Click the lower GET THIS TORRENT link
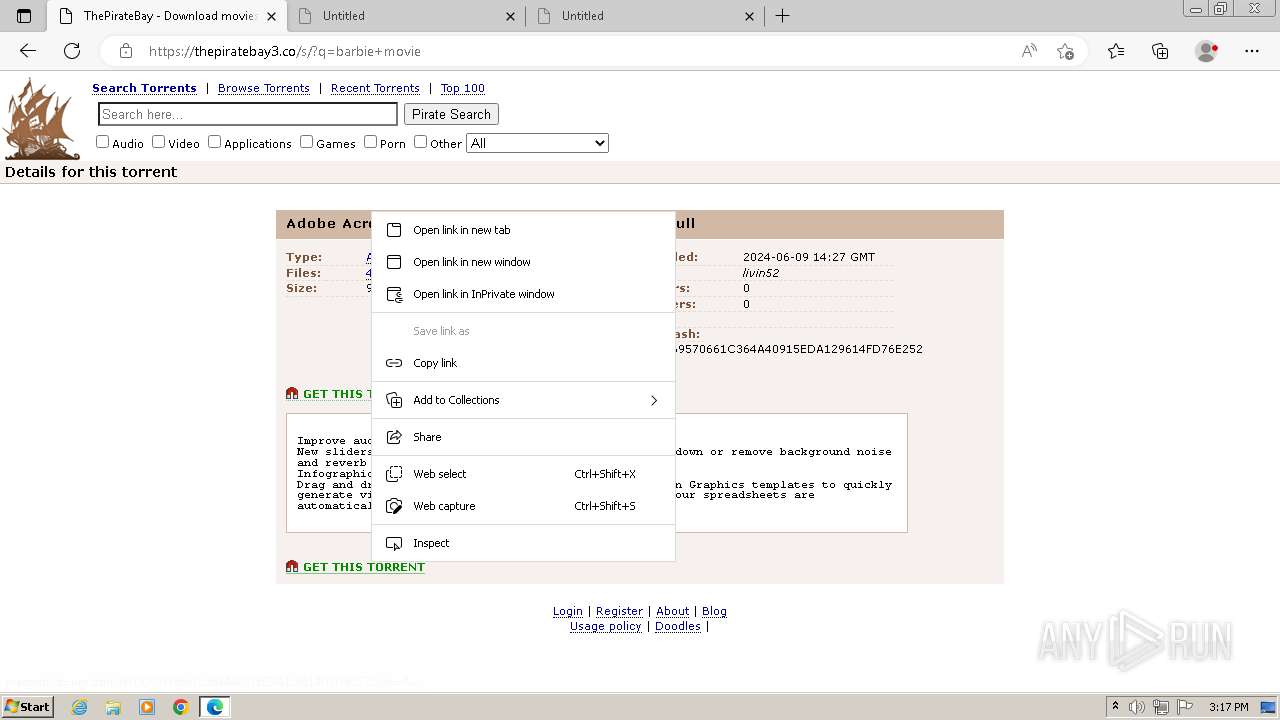 (x=364, y=567)
